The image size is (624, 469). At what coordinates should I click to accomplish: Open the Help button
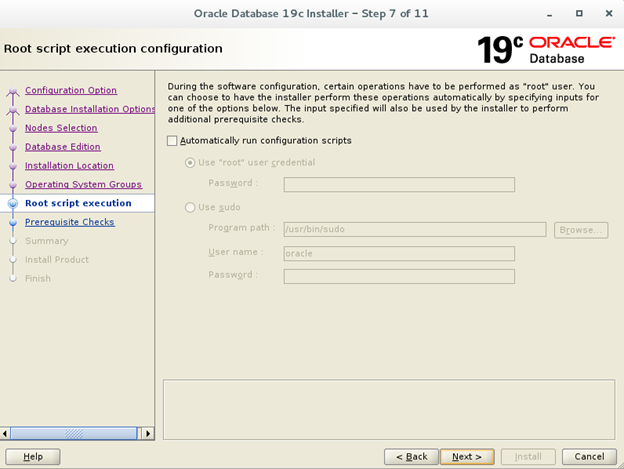33,457
